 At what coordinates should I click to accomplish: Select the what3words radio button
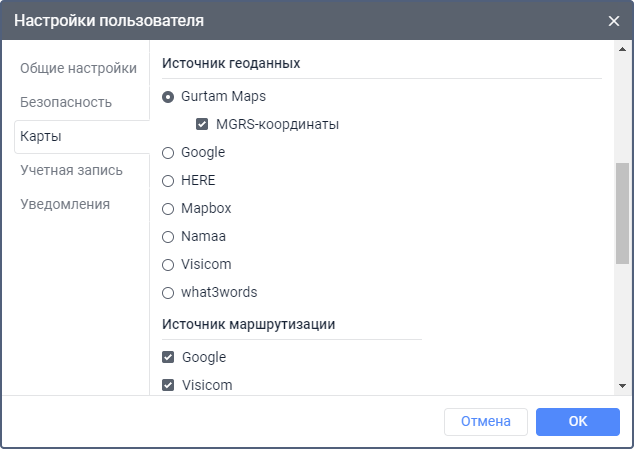[168, 293]
